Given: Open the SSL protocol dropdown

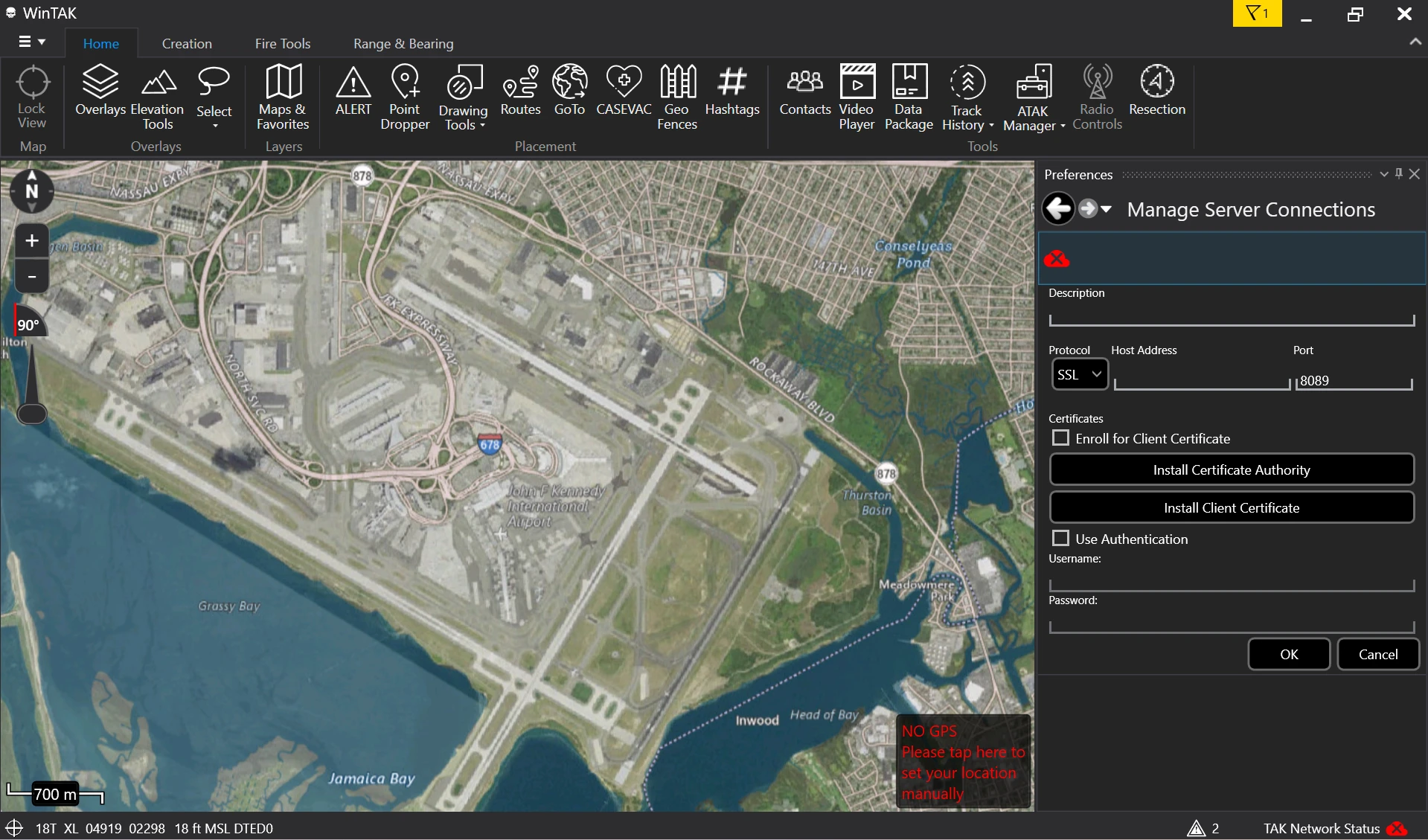Looking at the screenshot, I should [x=1080, y=374].
